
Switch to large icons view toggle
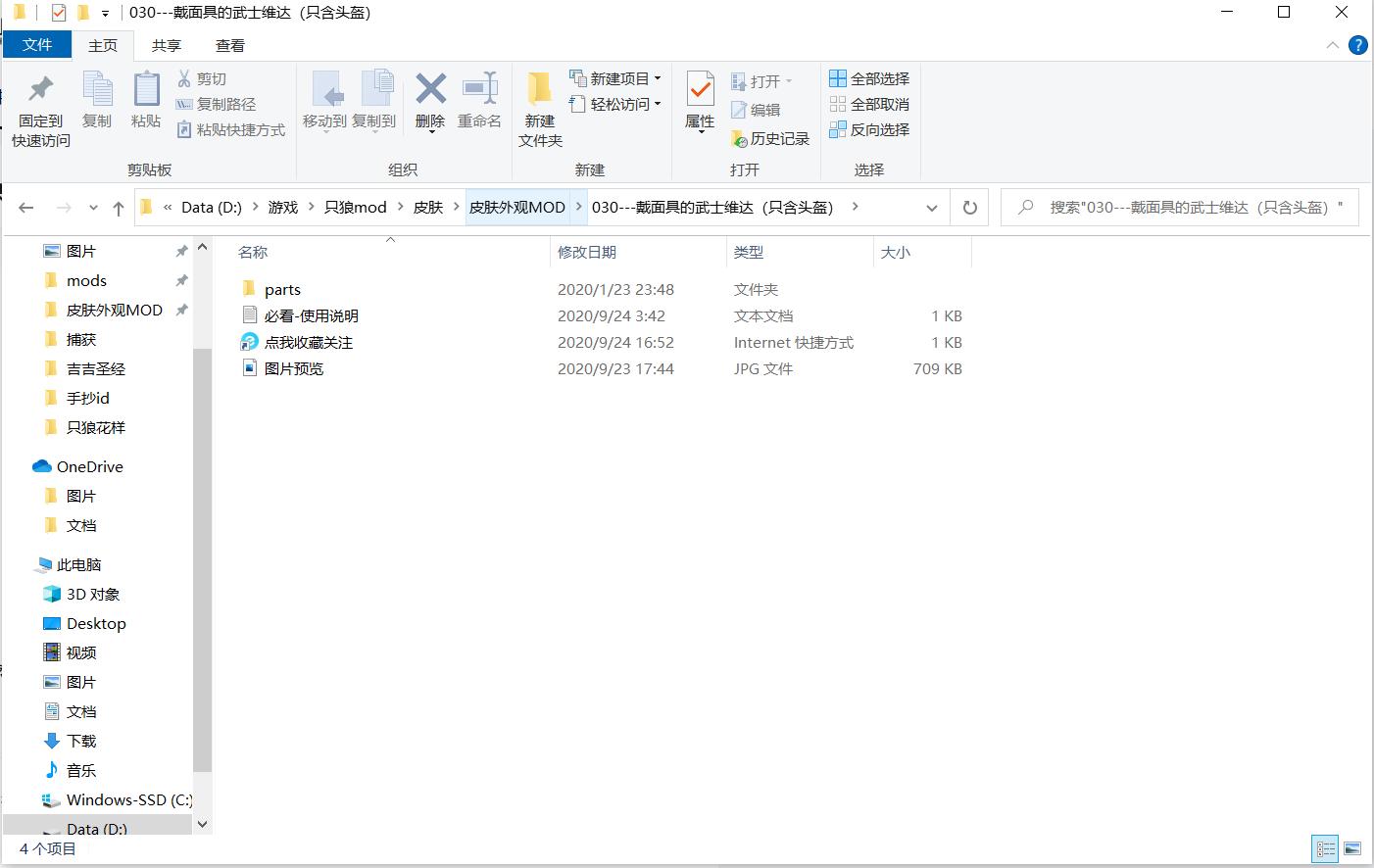point(1352,848)
